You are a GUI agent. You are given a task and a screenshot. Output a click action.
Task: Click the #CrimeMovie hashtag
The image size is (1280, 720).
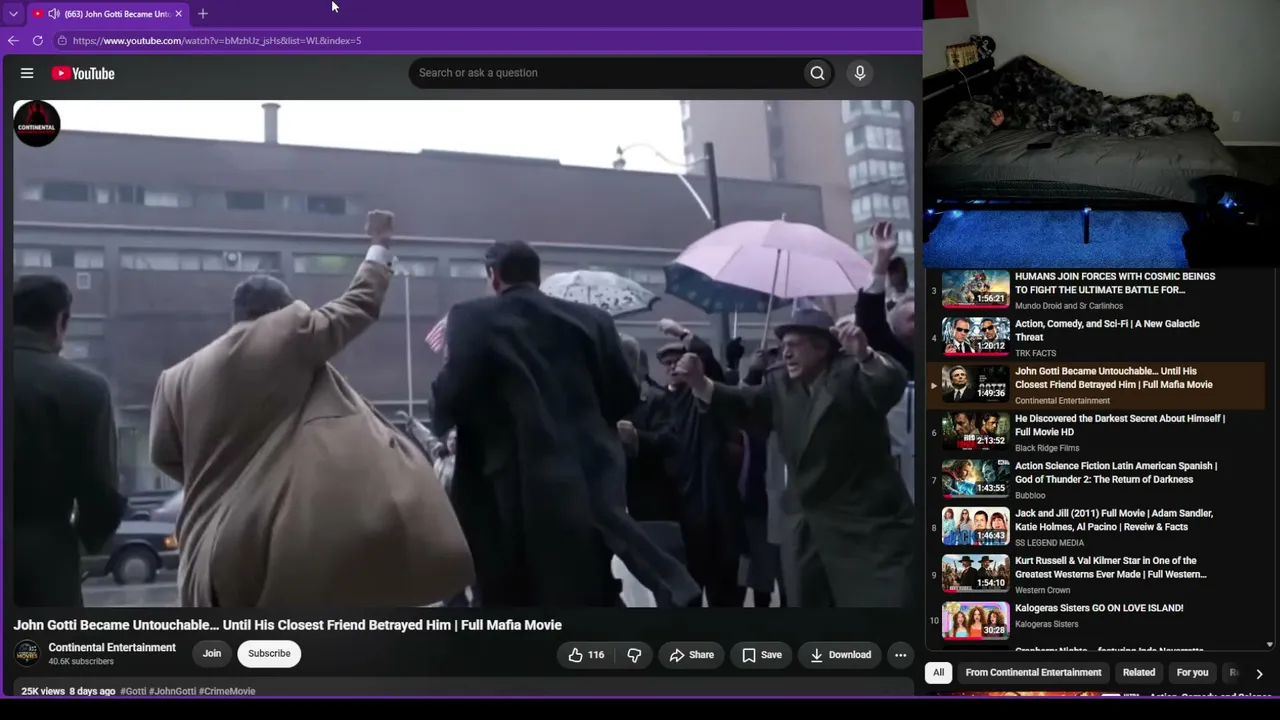227,691
